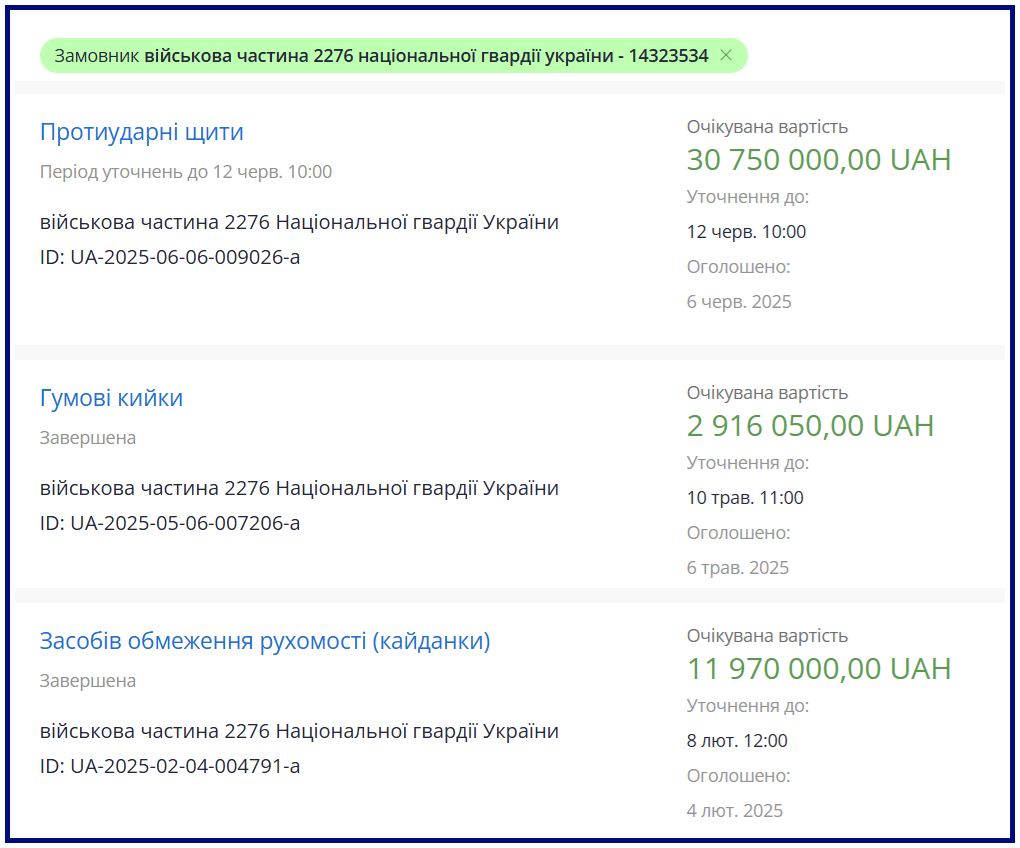1020x848 pixels.
Task: Open Засобів обмеження рухомості (кайданки) tender
Action: pos(265,641)
